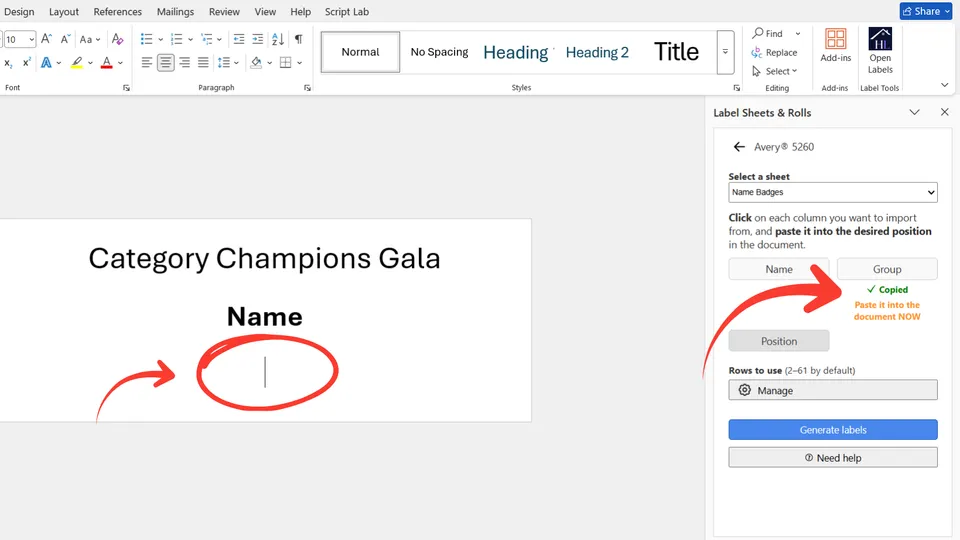960x540 pixels.
Task: Start a multilevel list
Action: click(x=207, y=39)
